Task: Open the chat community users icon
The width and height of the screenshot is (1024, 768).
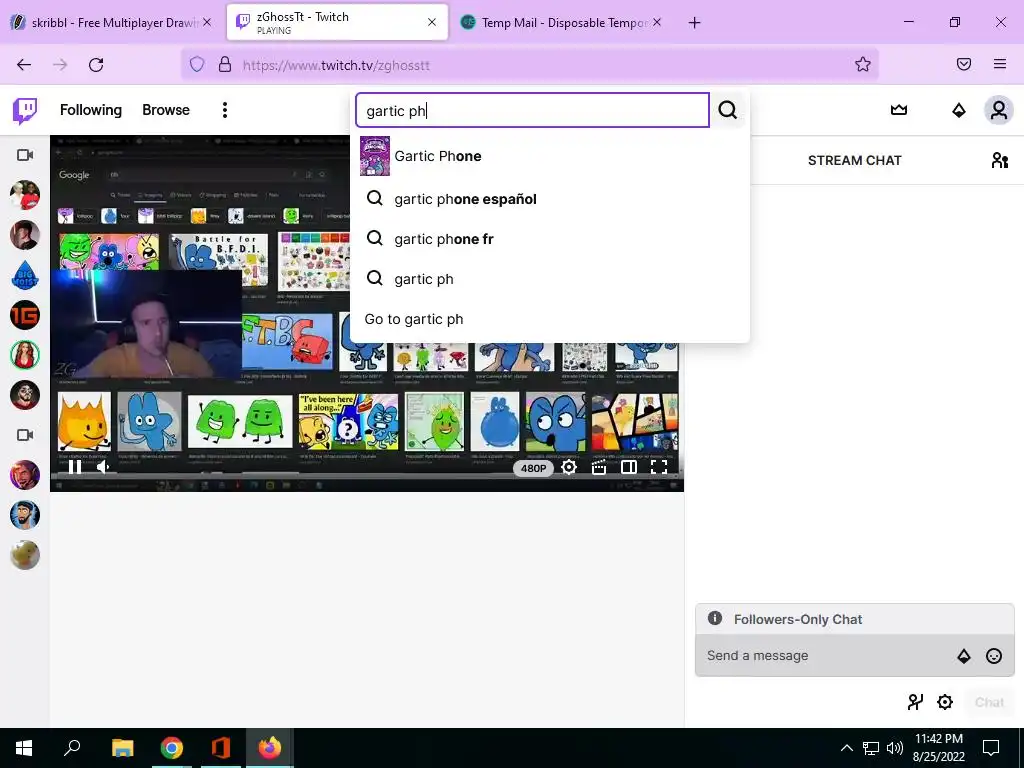Action: (x=1000, y=160)
